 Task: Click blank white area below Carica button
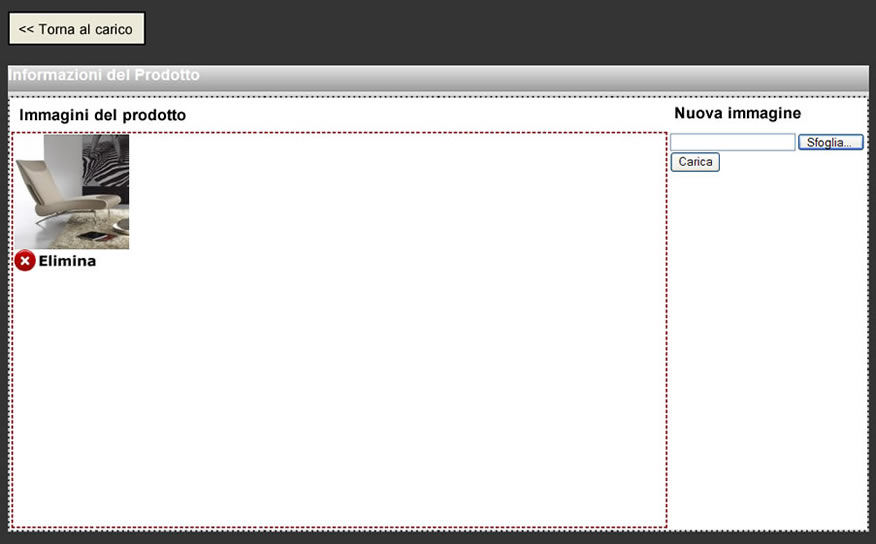766,350
